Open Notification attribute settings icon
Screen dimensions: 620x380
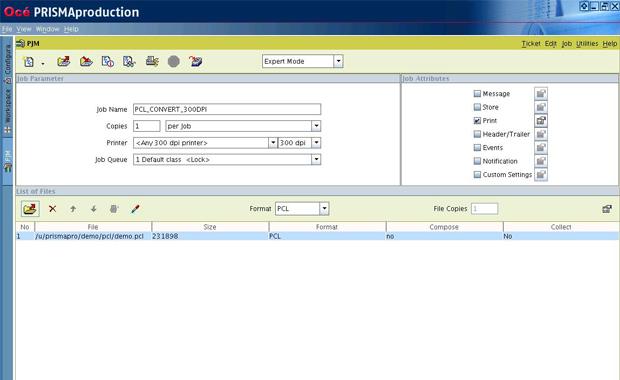541,161
